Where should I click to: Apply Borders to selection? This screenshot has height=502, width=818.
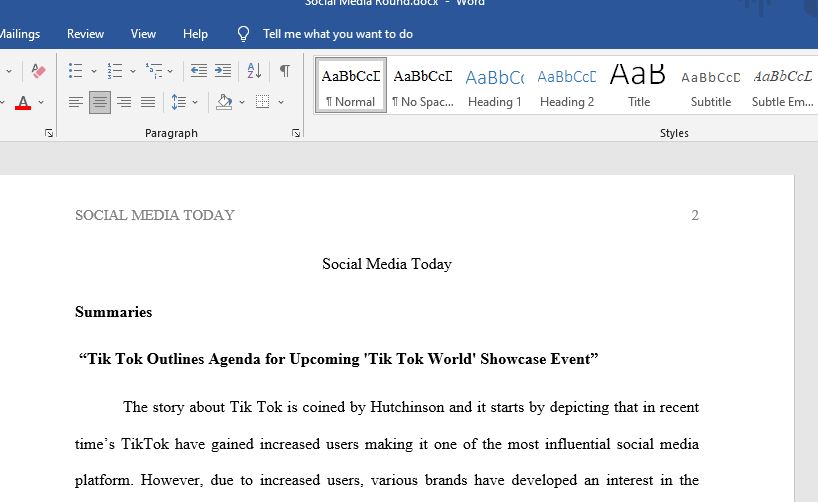click(x=262, y=102)
